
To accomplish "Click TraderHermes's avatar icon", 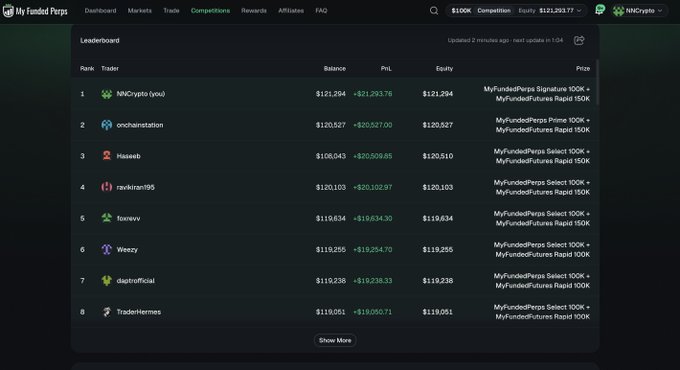I will (x=107, y=312).
